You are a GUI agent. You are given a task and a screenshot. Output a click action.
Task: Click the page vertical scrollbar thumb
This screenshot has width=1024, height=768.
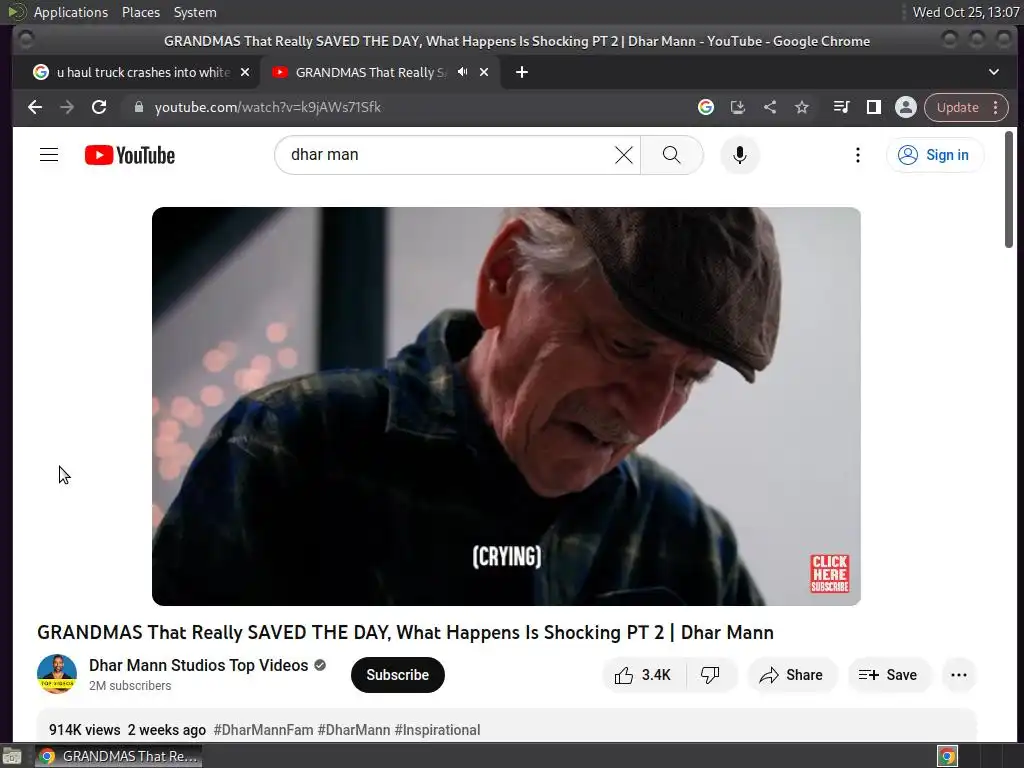(1008, 189)
